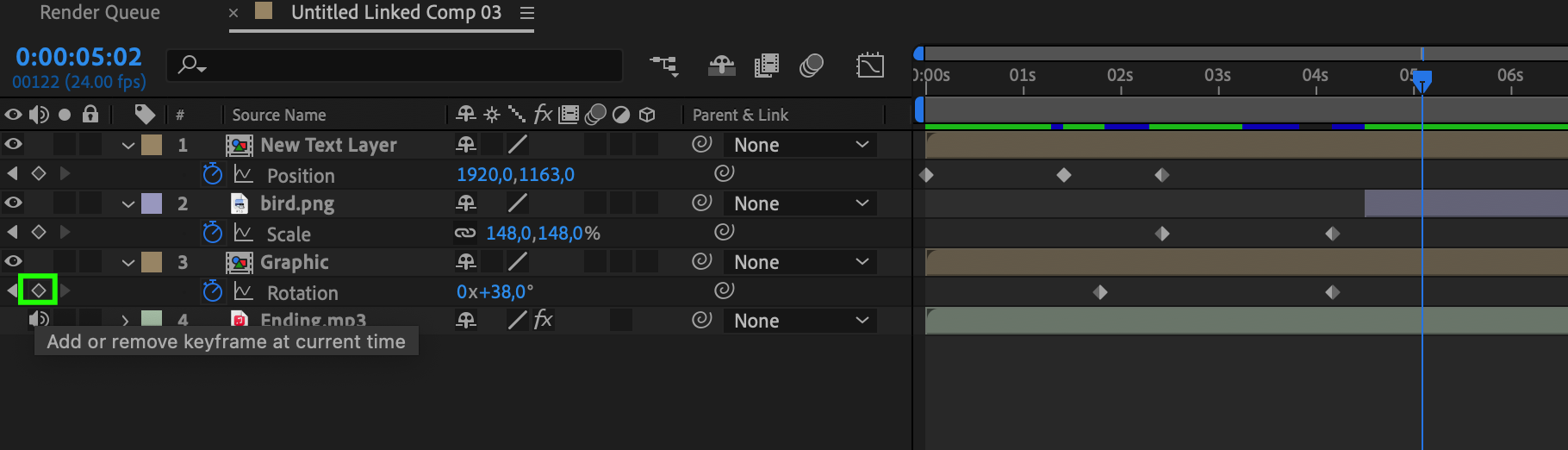Click the Rotation stopwatch icon
The image size is (1568, 450).
[212, 292]
